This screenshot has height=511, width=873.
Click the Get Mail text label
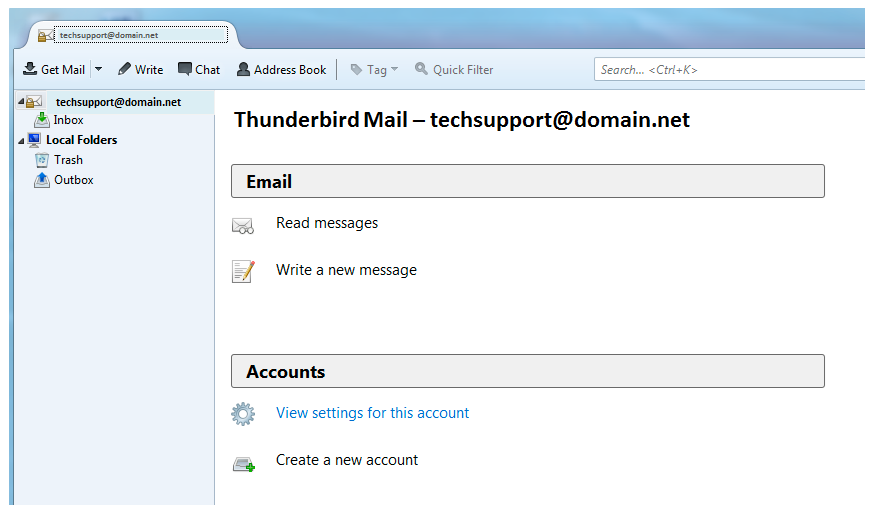coord(63,70)
